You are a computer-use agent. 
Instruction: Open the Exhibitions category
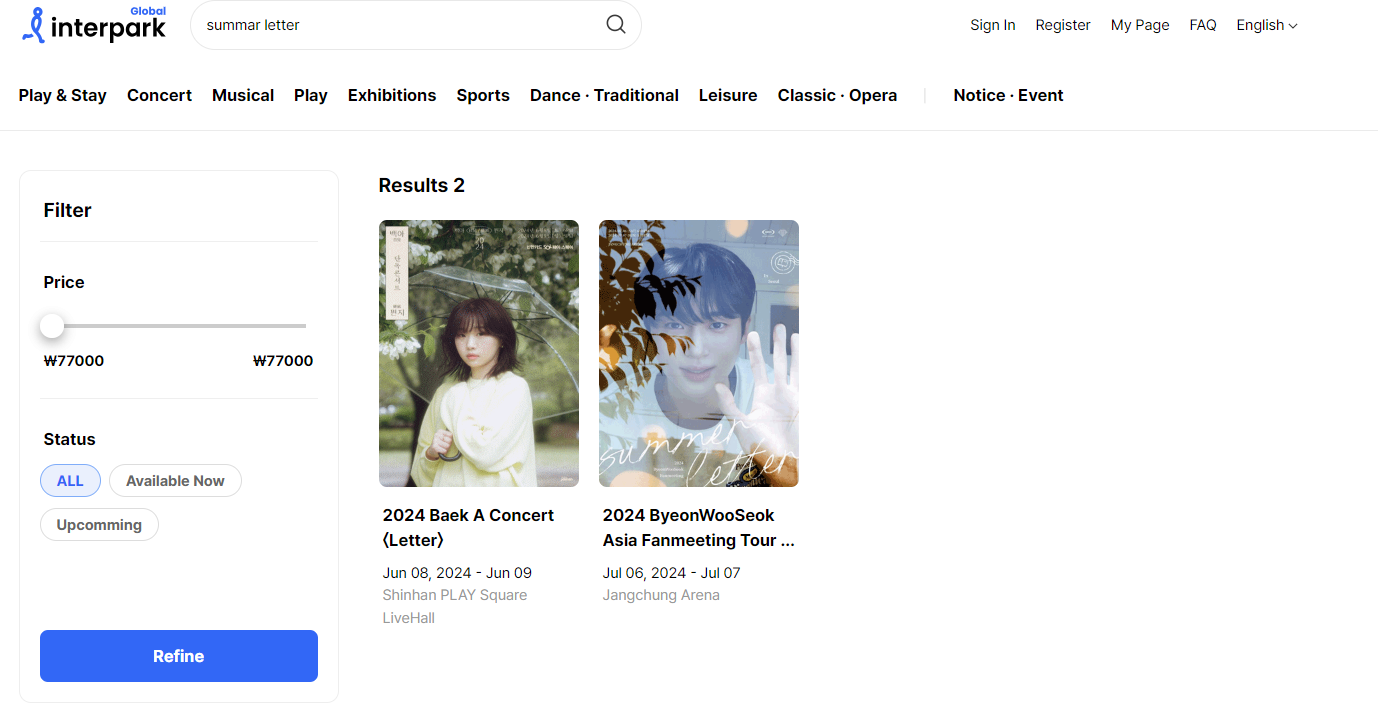[392, 95]
